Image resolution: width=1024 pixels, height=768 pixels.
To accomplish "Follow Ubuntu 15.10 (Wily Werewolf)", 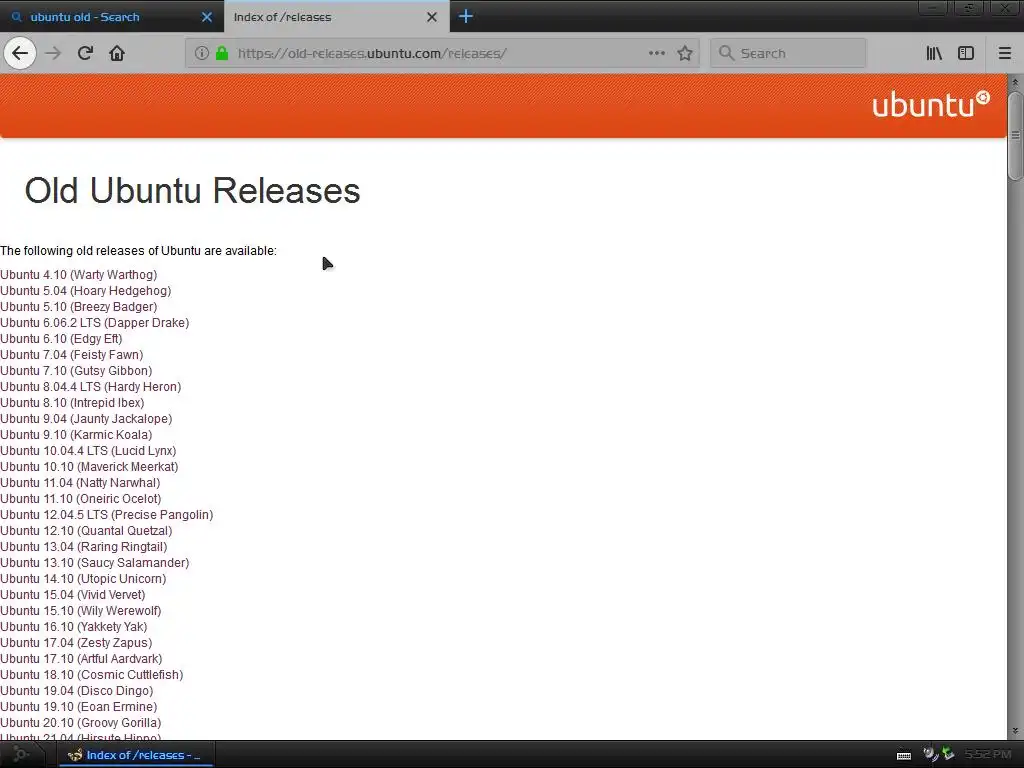I will click(80, 611).
